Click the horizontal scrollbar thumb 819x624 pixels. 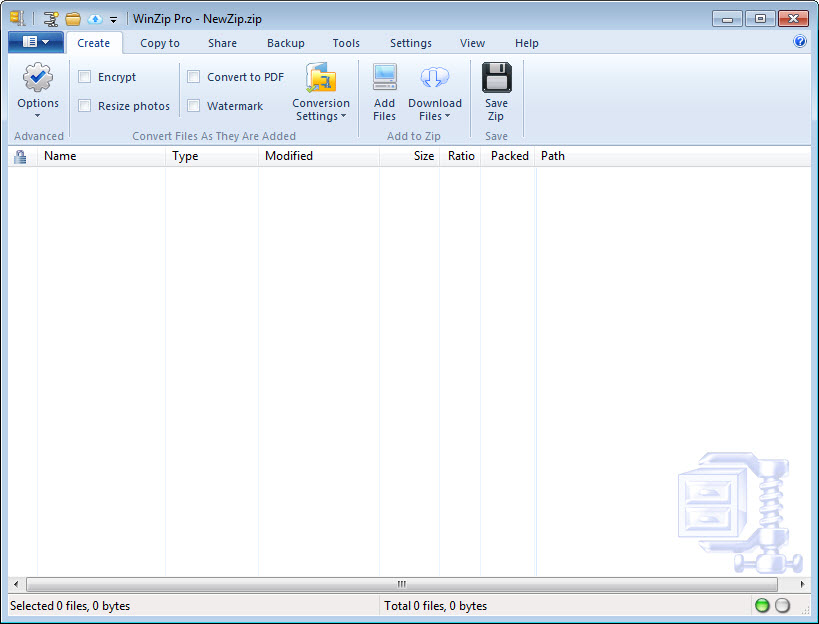coord(402,584)
